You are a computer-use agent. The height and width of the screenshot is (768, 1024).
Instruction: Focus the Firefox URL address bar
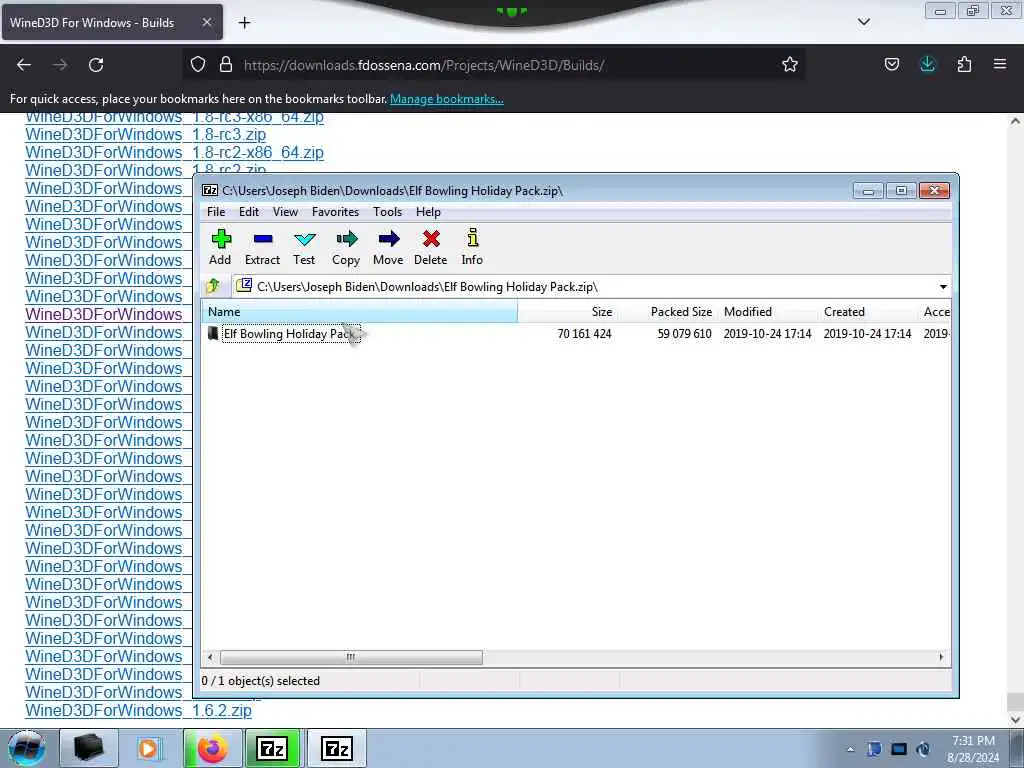pyautogui.click(x=494, y=65)
